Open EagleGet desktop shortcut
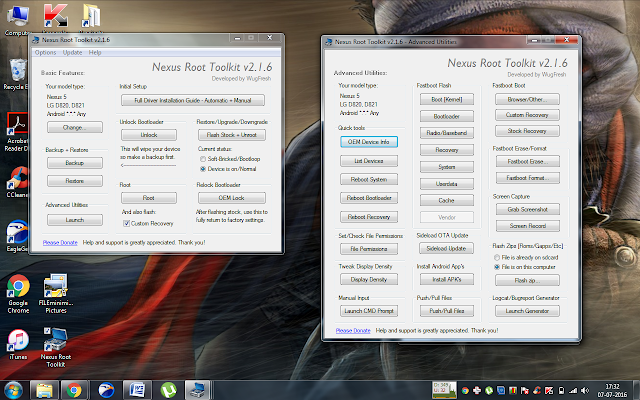The width and height of the screenshot is (640, 400). [x=17, y=236]
